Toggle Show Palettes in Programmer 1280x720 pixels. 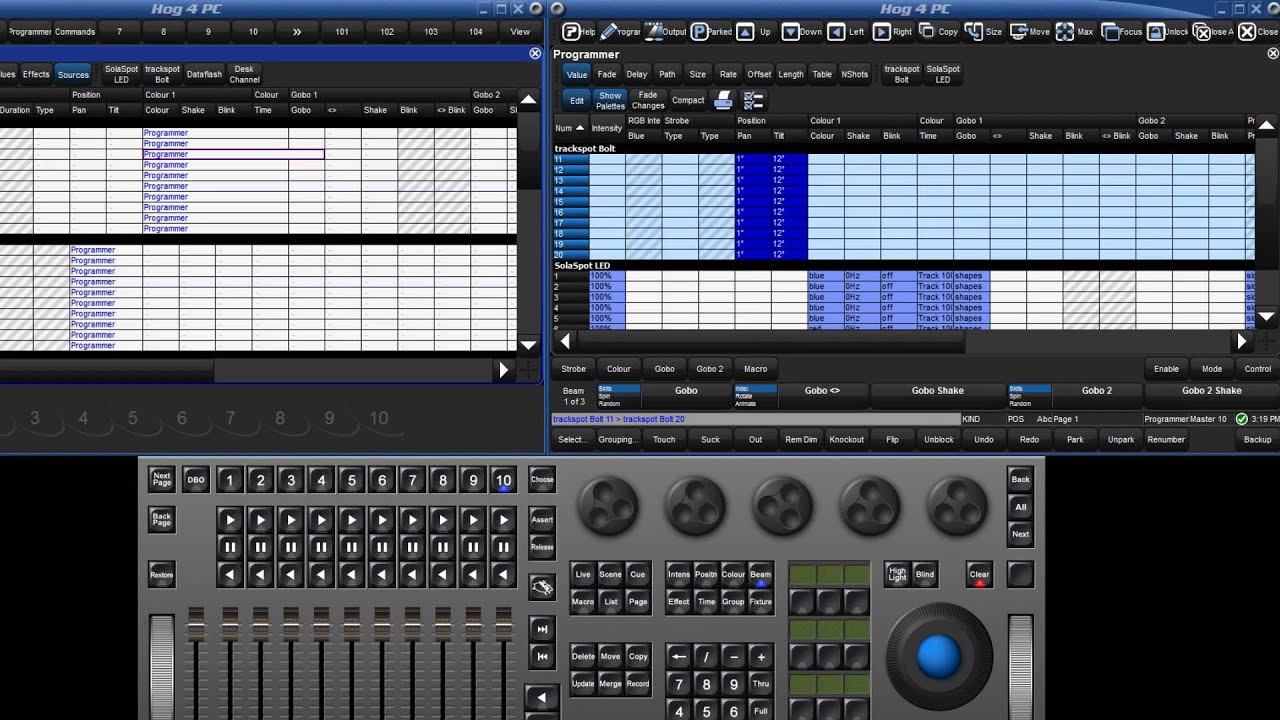[x=610, y=100]
